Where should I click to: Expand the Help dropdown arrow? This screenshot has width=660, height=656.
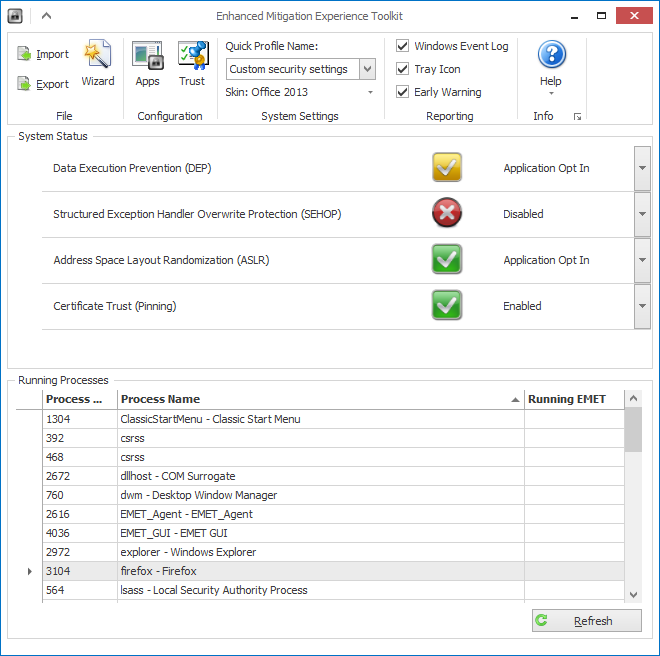point(551,93)
